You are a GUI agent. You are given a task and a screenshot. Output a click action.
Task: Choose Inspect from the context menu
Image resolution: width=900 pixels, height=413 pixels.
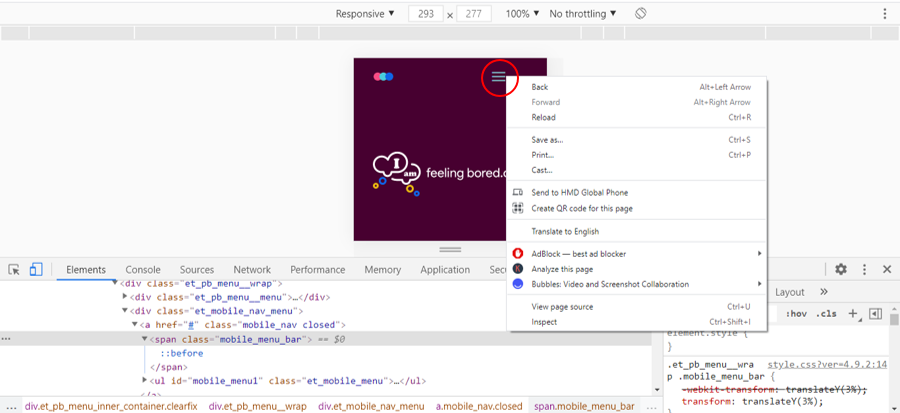point(544,322)
